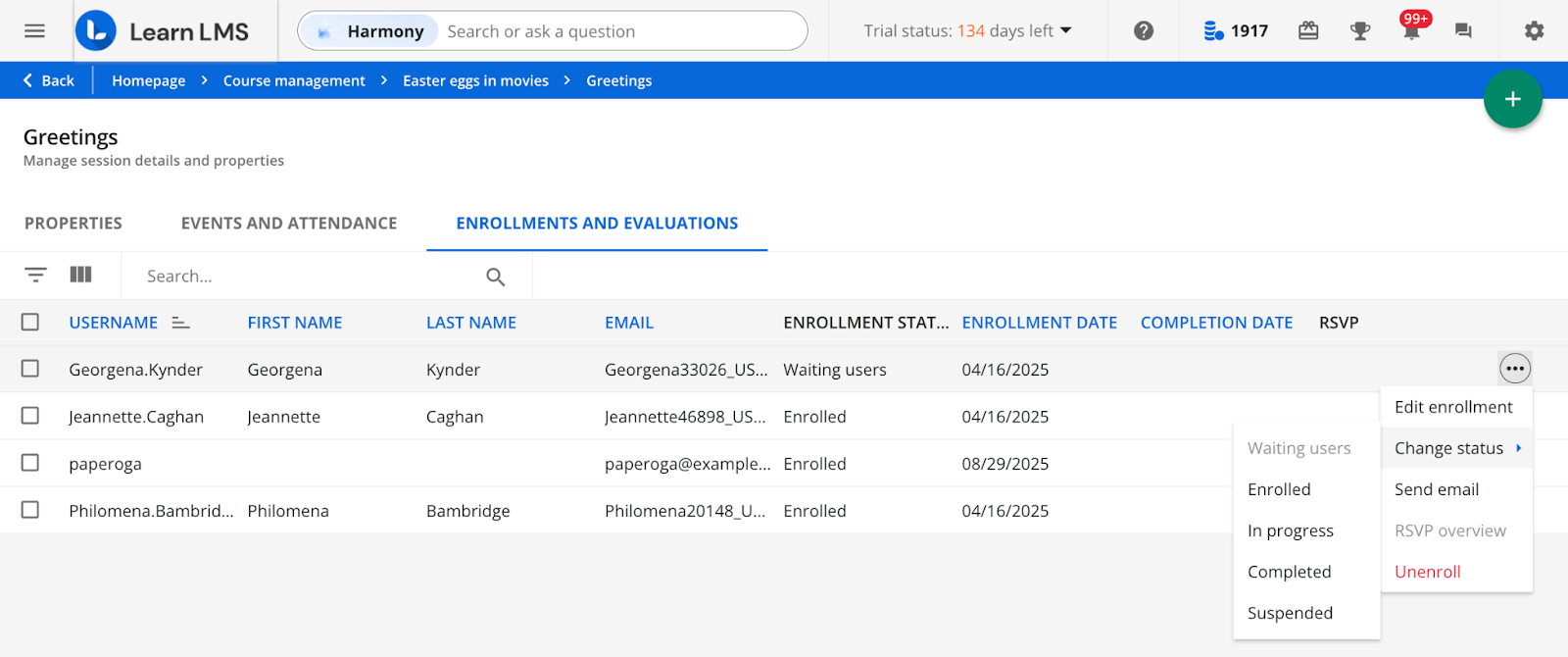Open the chat messages icon
This screenshot has height=657, width=1568.
click(x=1463, y=30)
